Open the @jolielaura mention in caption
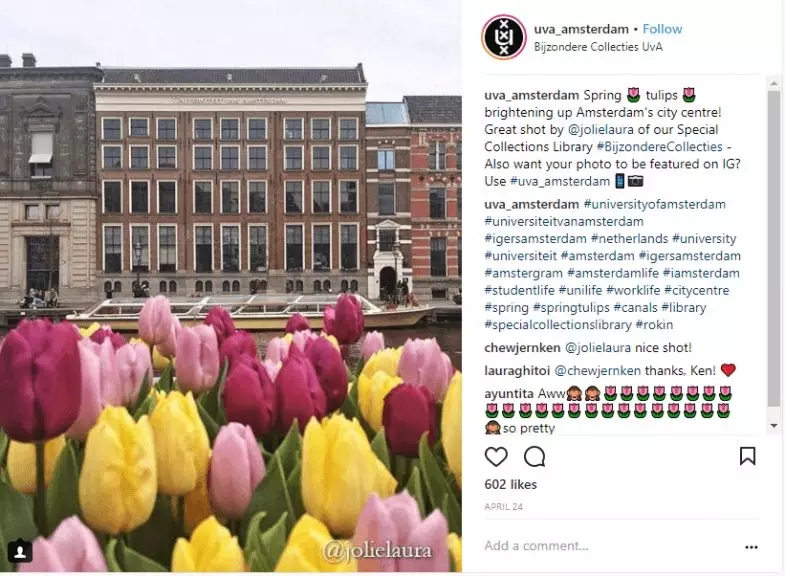The width and height of the screenshot is (785, 576). tap(600, 130)
